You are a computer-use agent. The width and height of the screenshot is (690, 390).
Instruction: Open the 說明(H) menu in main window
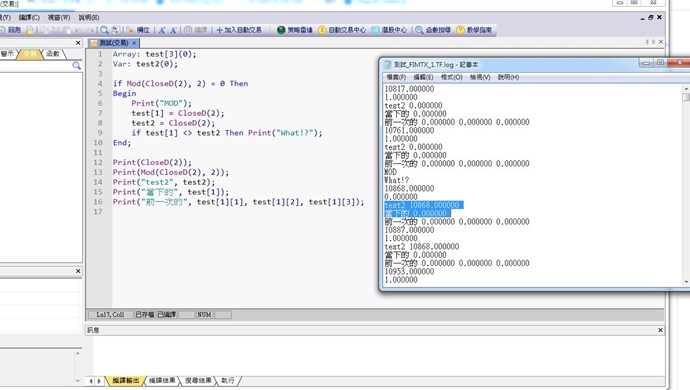(89, 18)
